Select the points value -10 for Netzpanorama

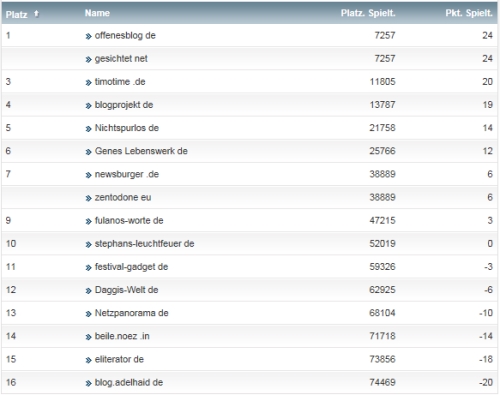click(x=486, y=313)
